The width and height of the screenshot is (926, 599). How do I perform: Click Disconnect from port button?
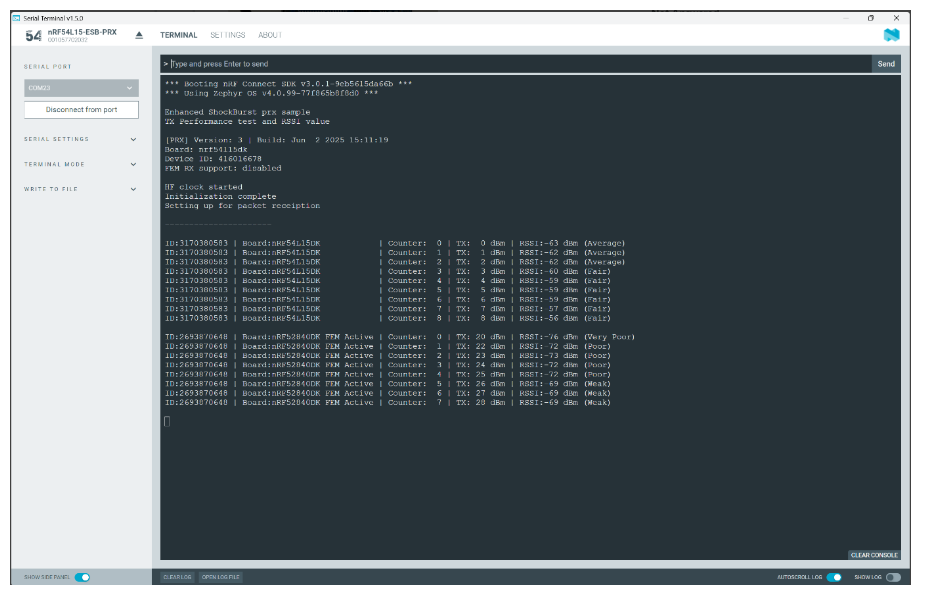pyautogui.click(x=81, y=109)
